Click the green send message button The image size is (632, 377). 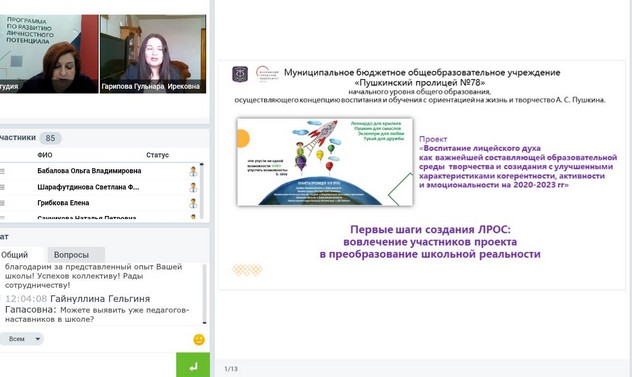193,365
